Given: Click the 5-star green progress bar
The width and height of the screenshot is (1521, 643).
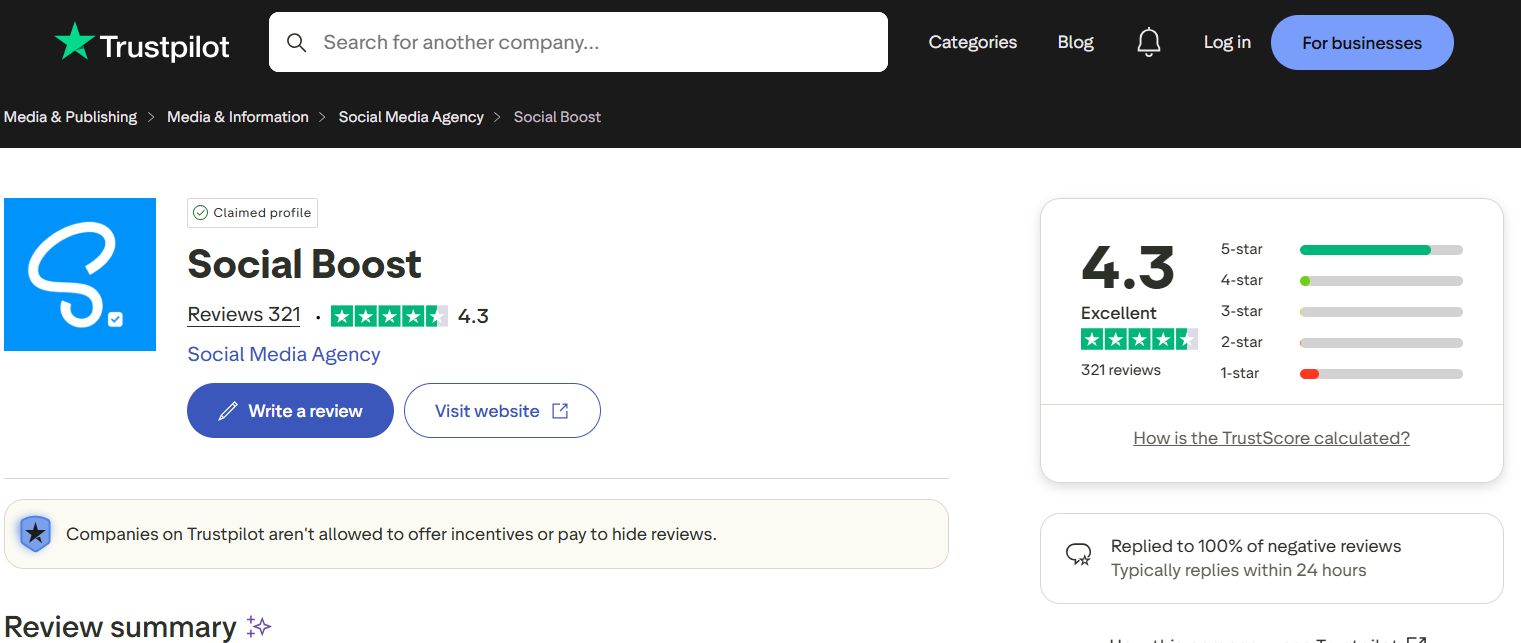Looking at the screenshot, I should (x=1365, y=250).
